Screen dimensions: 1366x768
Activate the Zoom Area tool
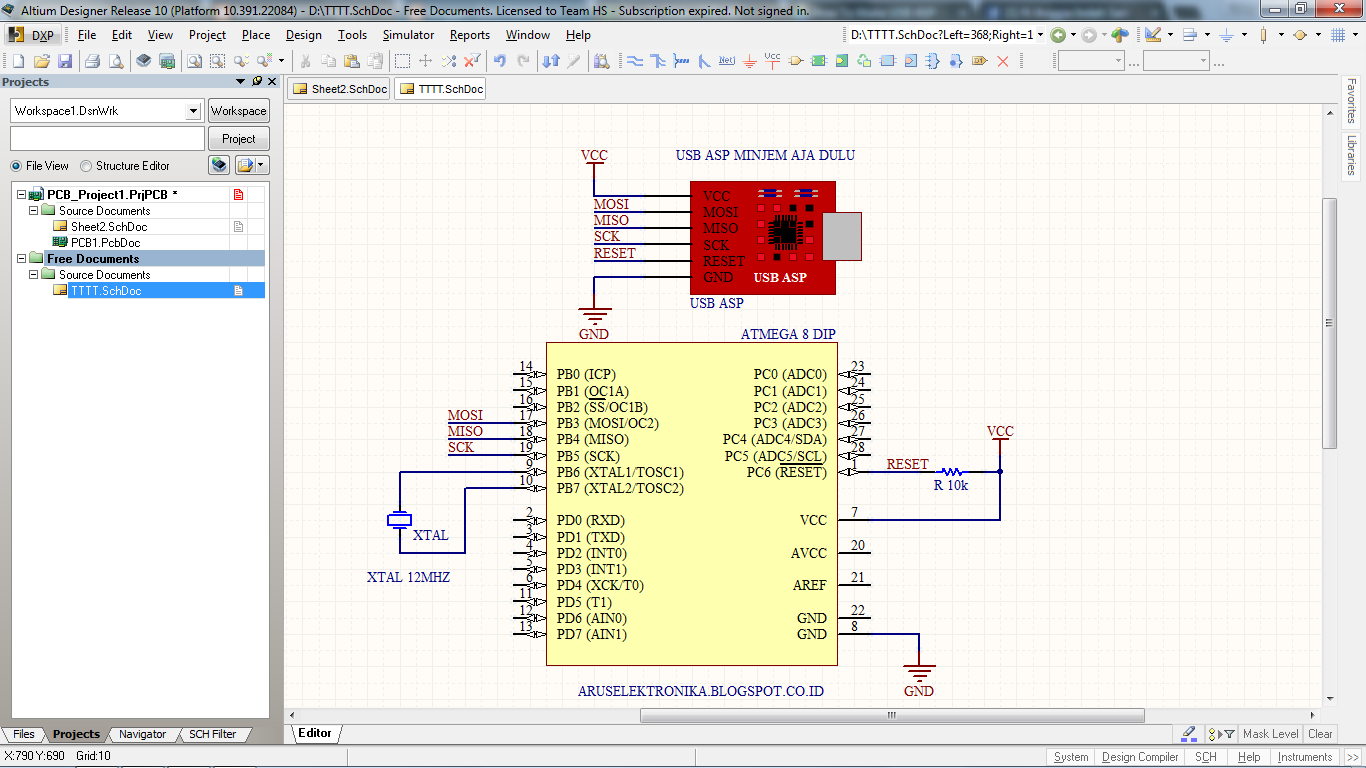pos(217,60)
